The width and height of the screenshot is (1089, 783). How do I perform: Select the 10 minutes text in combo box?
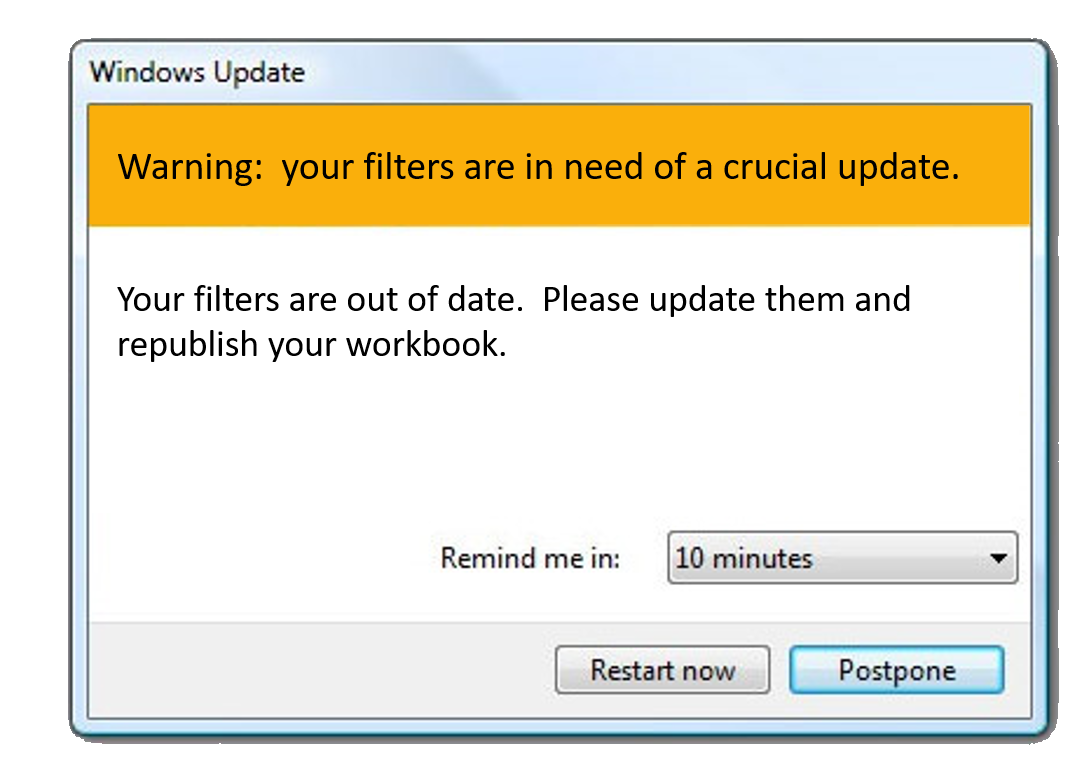click(744, 558)
